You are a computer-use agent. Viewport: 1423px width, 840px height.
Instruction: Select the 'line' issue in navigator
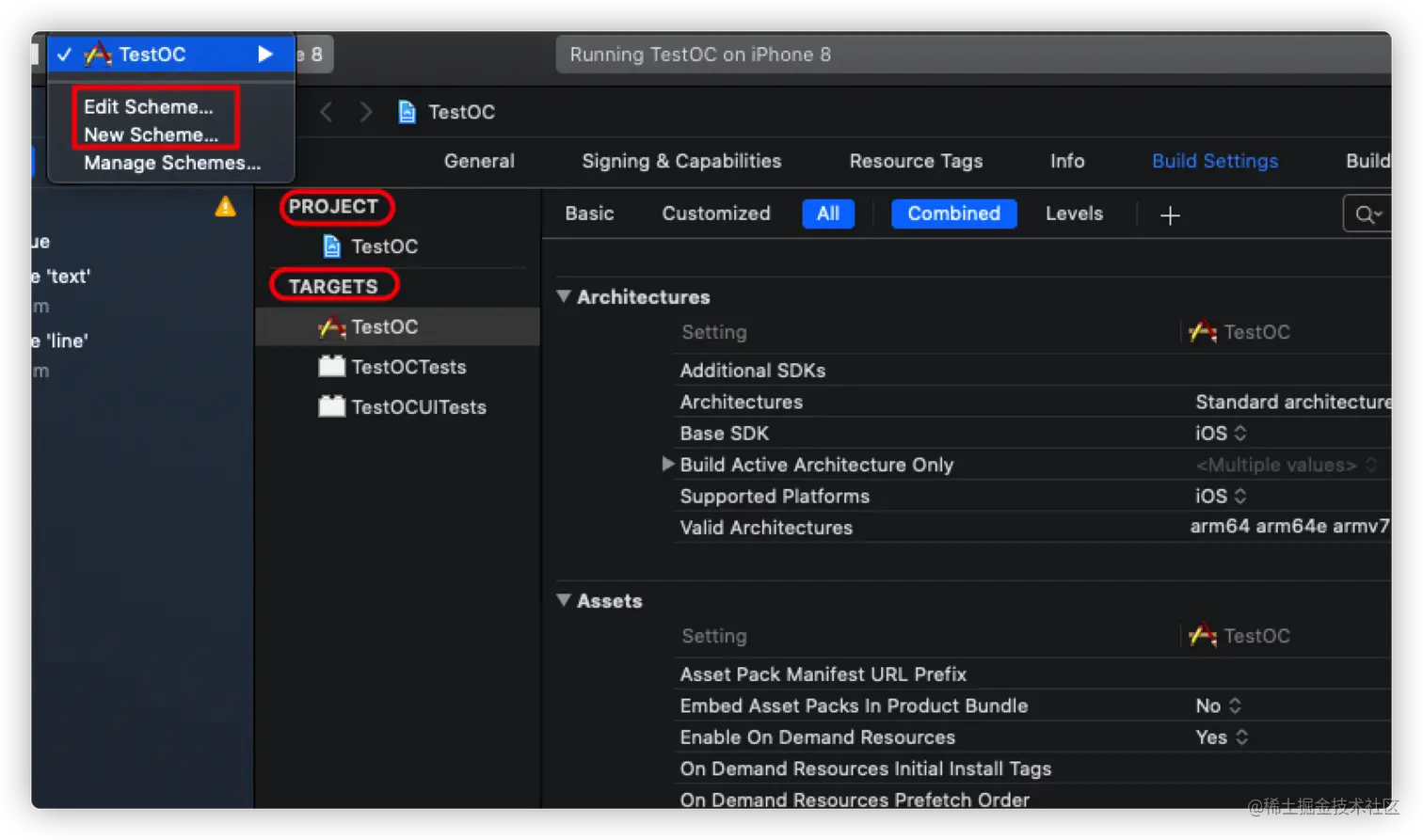[x=59, y=341]
